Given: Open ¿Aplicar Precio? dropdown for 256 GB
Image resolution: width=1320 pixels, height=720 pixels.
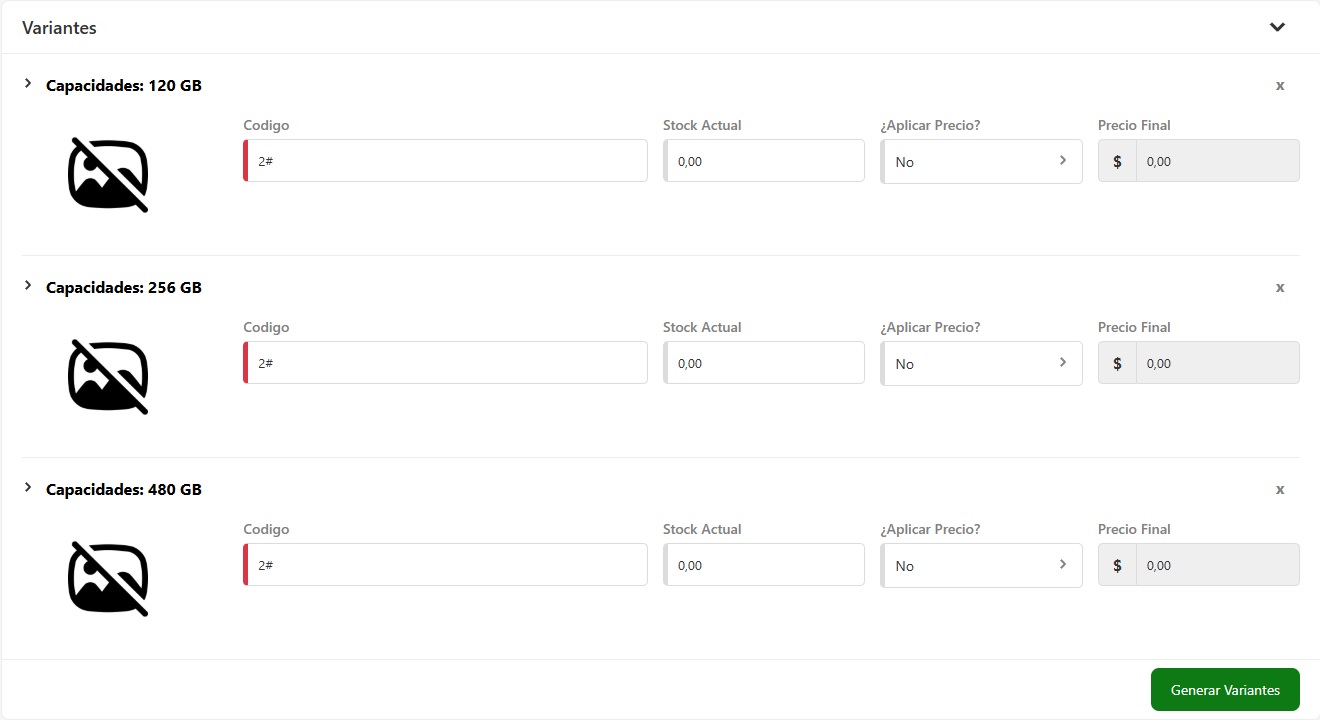Looking at the screenshot, I should 981,364.
